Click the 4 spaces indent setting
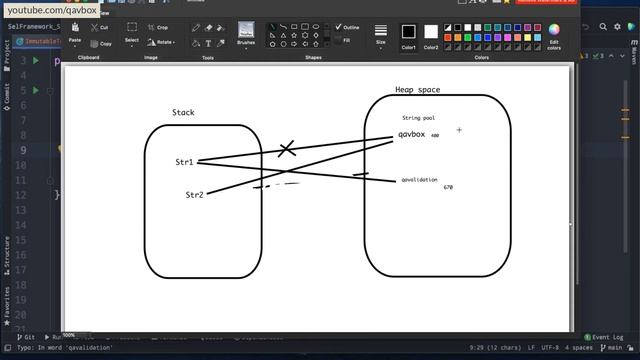This screenshot has width=640, height=360. pos(578,348)
